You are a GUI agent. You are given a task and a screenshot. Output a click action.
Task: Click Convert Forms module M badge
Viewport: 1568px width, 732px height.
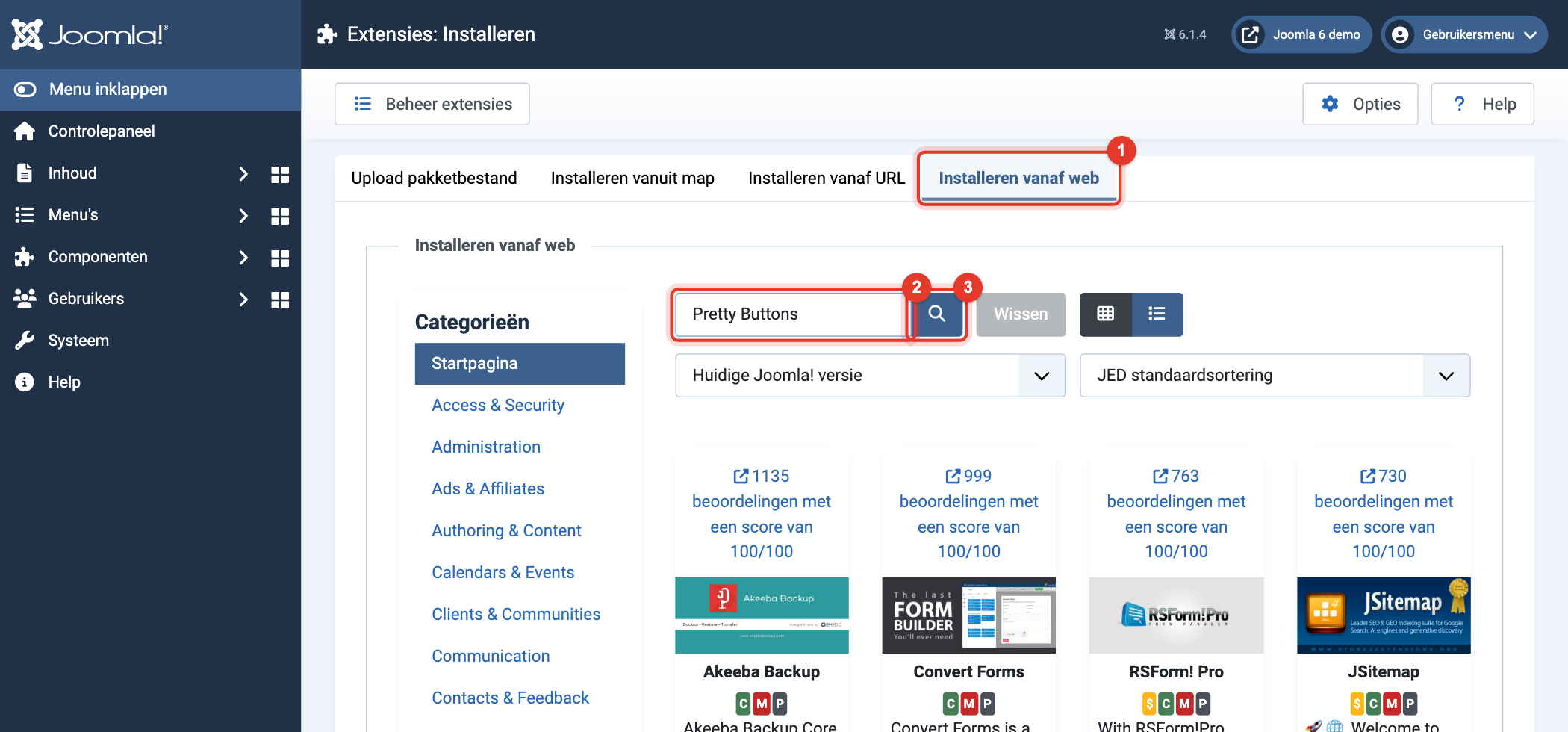coord(968,704)
